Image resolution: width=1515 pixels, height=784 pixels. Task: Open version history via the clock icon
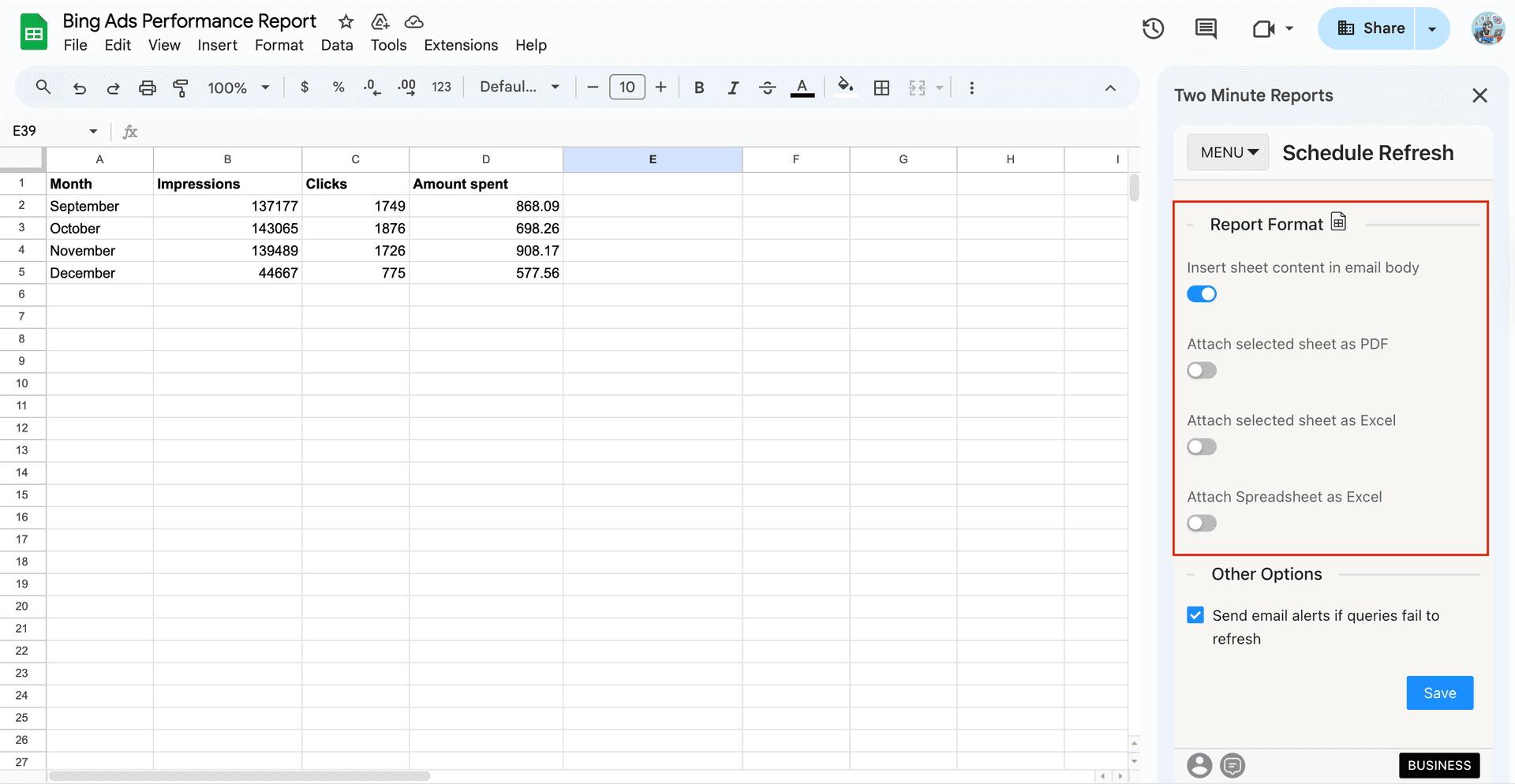coord(1152,28)
